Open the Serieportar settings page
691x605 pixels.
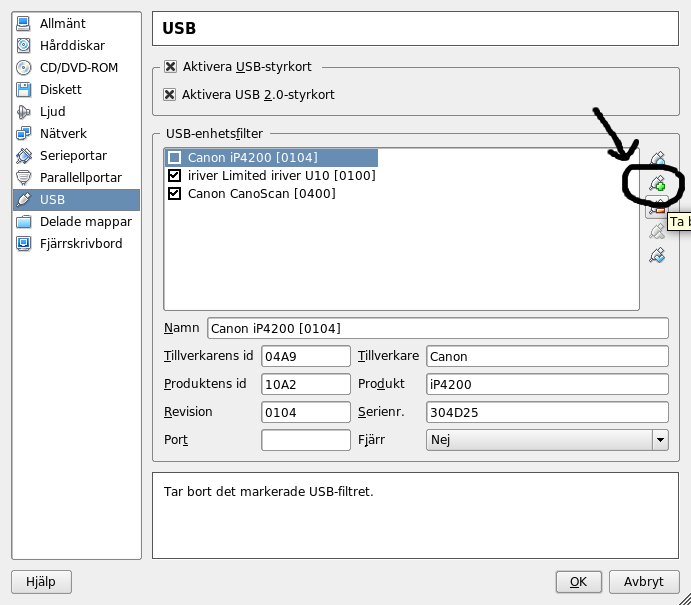point(76,156)
